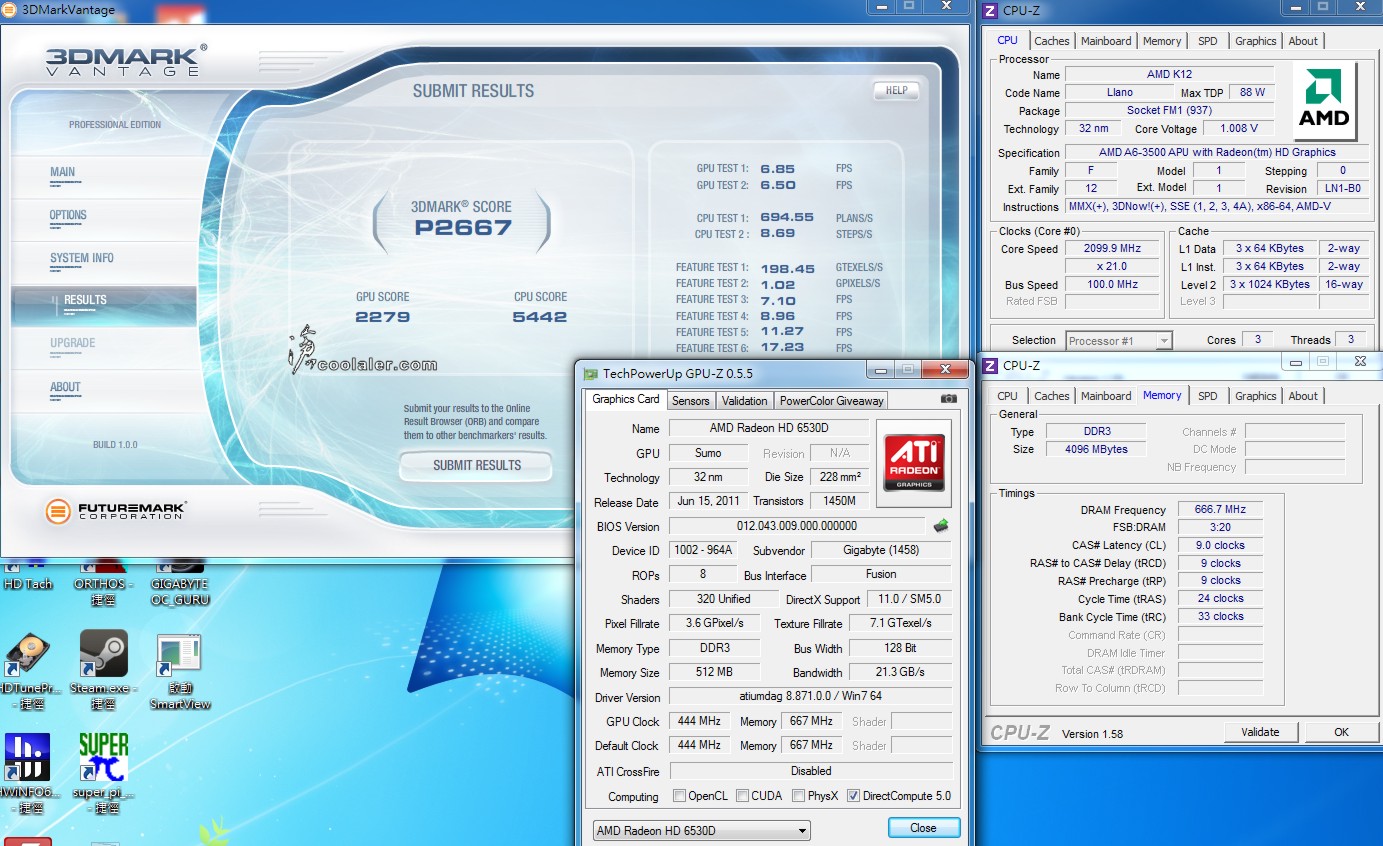Click the DRAM Frequency value 666.7 MHz
Screen dimensions: 1383x846
[x=1220, y=510]
